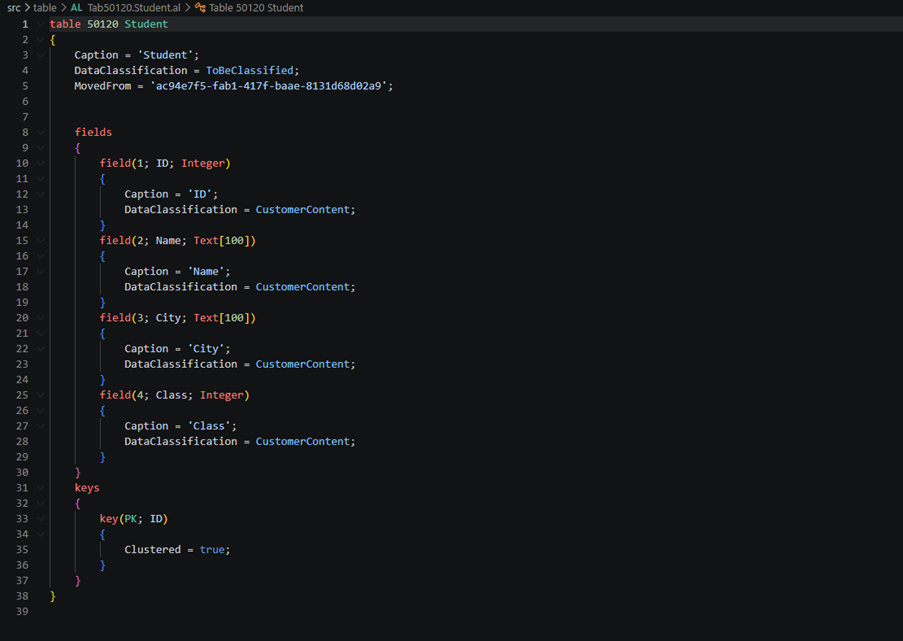Click 'Class' identifier in field 4 declaration
The height and width of the screenshot is (641, 903).
[x=171, y=395]
